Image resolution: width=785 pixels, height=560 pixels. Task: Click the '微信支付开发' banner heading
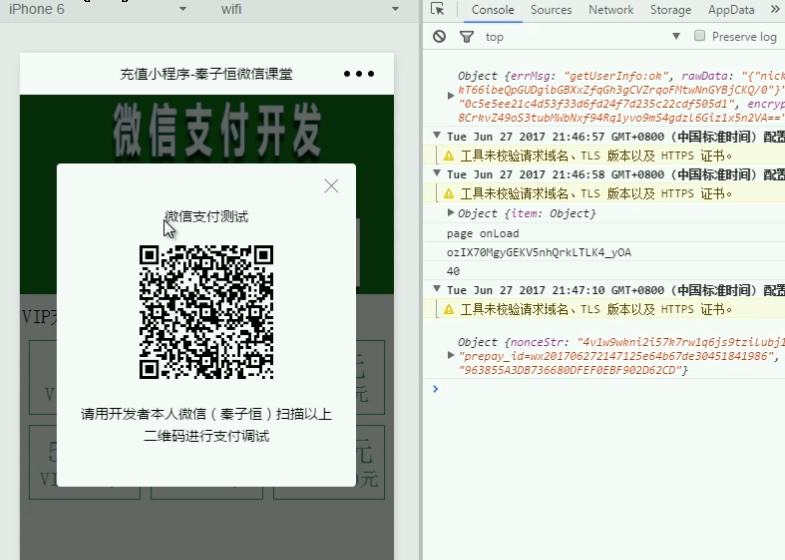tap(217, 130)
